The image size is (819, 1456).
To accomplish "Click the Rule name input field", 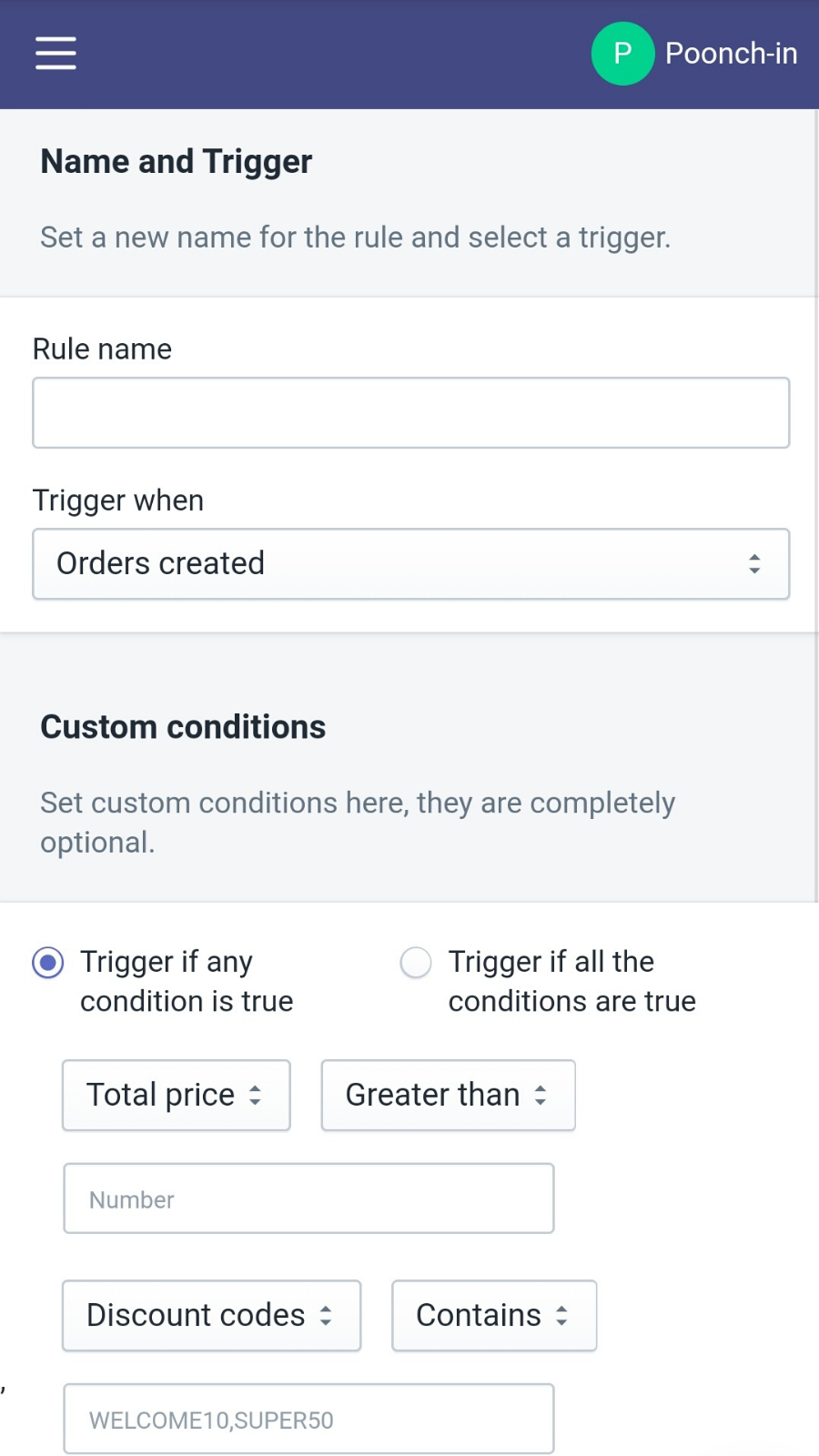I will tap(409, 412).
